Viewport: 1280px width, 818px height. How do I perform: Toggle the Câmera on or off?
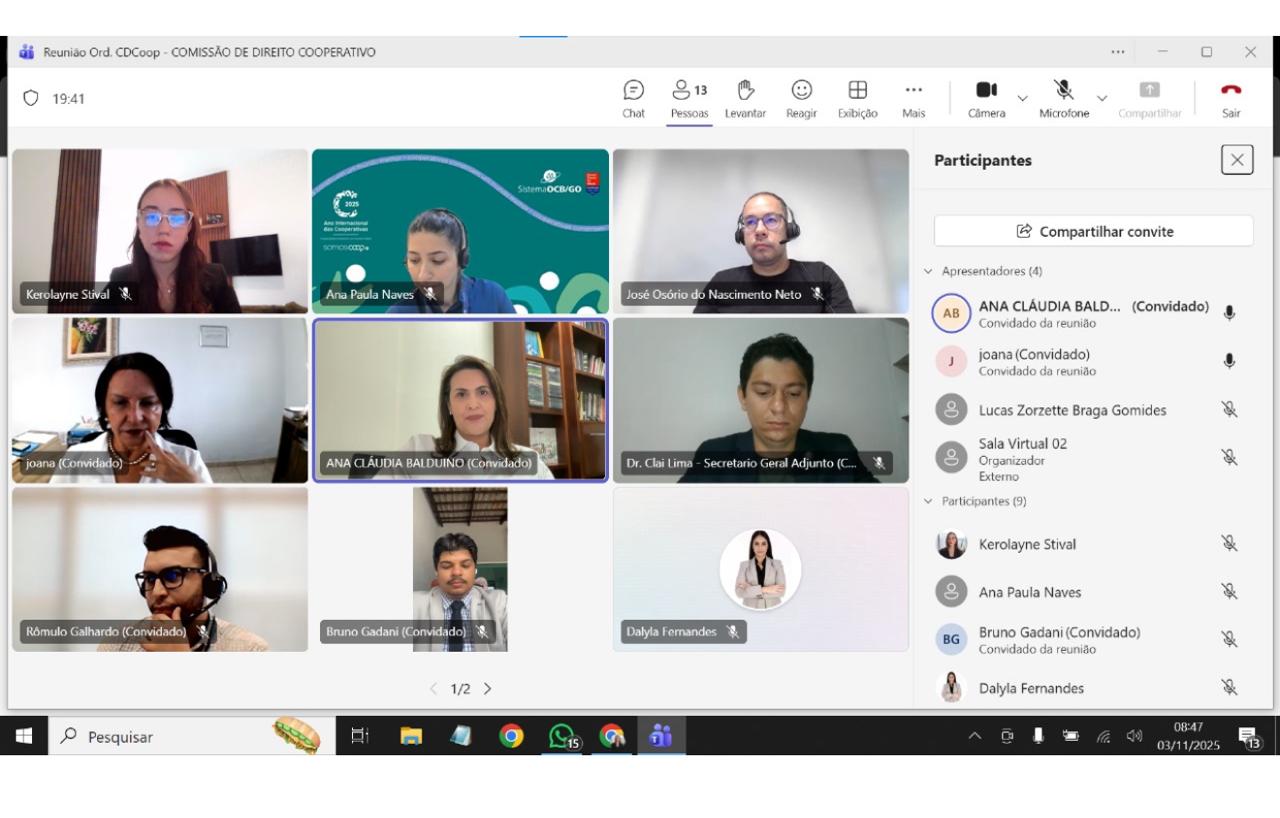pos(986,98)
